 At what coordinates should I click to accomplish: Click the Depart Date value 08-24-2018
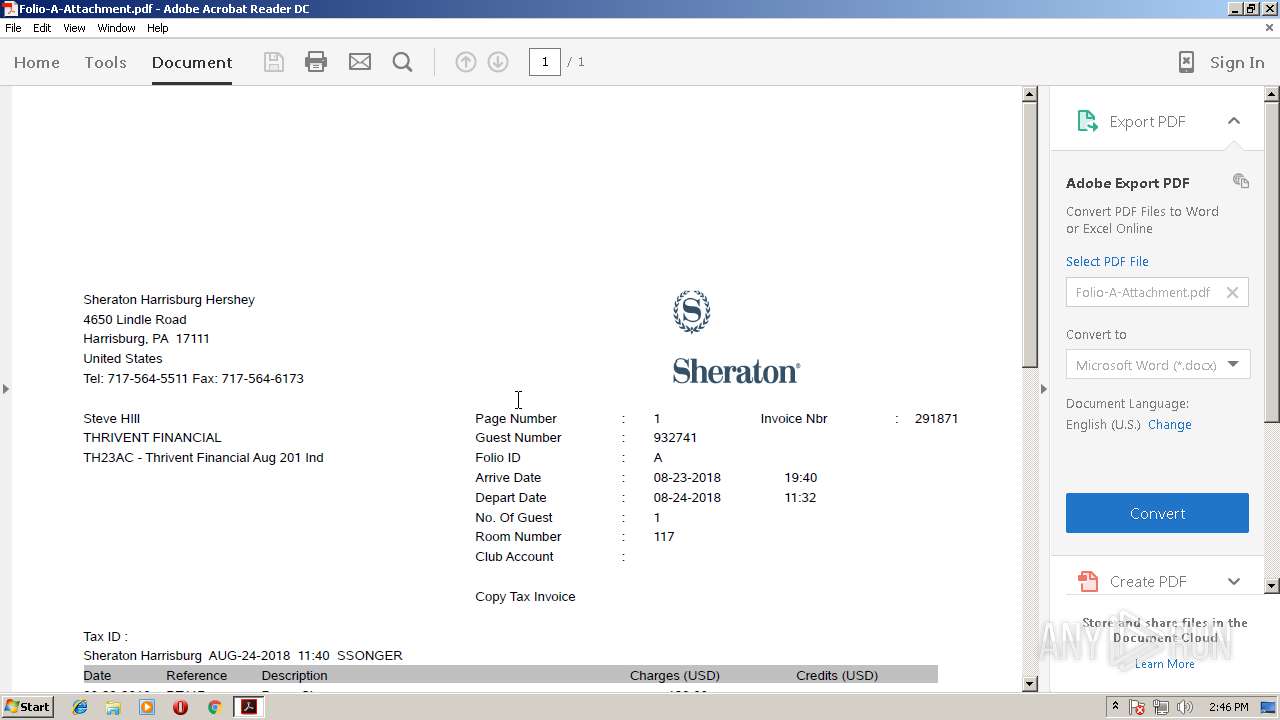click(687, 497)
